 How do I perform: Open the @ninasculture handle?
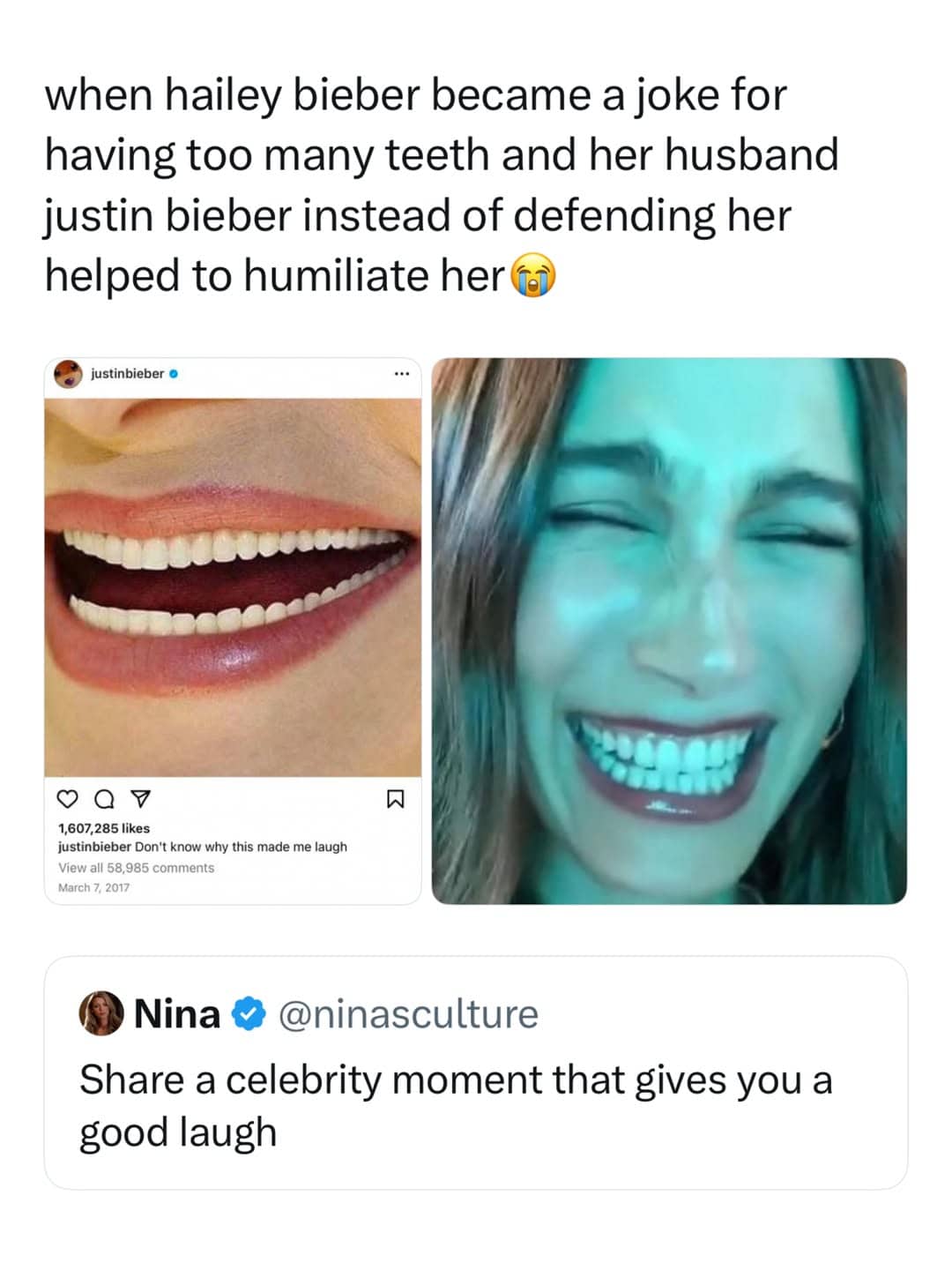pos(408,1014)
